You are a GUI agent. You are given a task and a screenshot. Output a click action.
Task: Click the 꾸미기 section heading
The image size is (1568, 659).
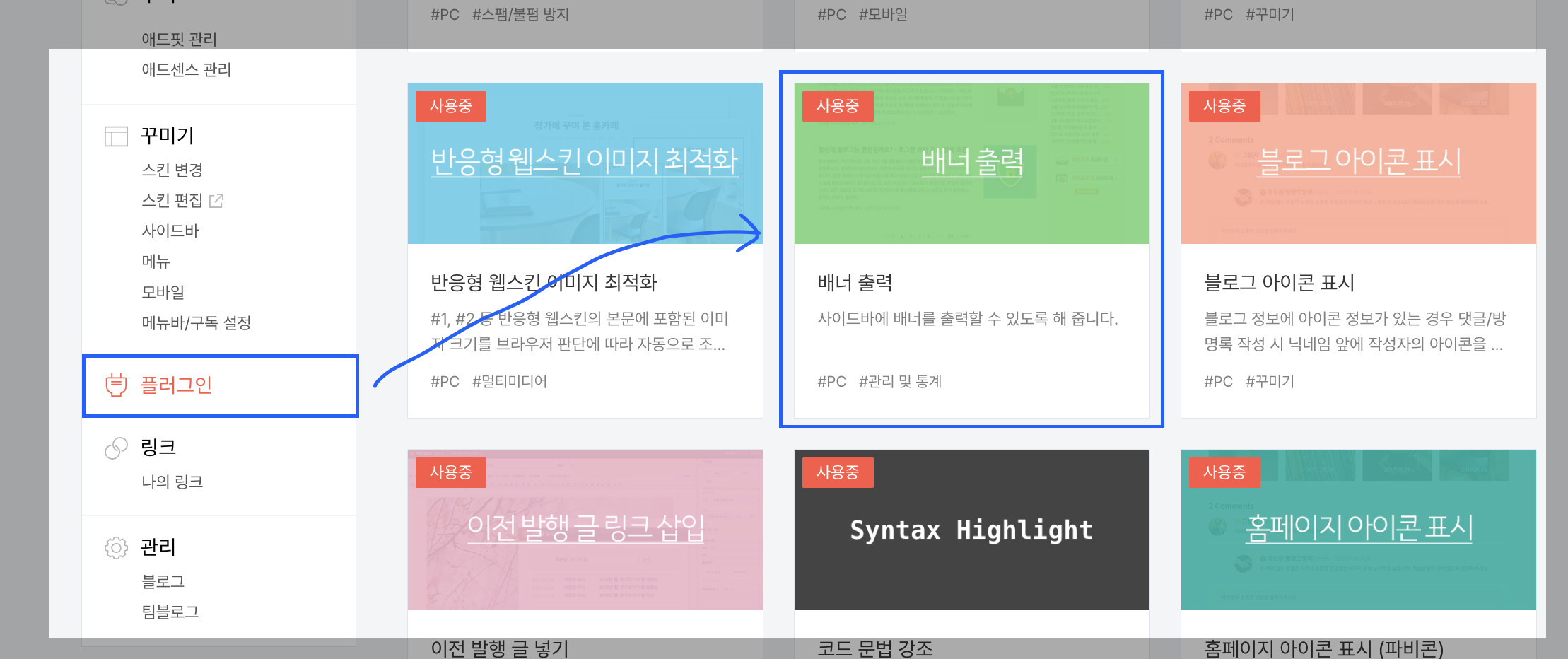(167, 135)
